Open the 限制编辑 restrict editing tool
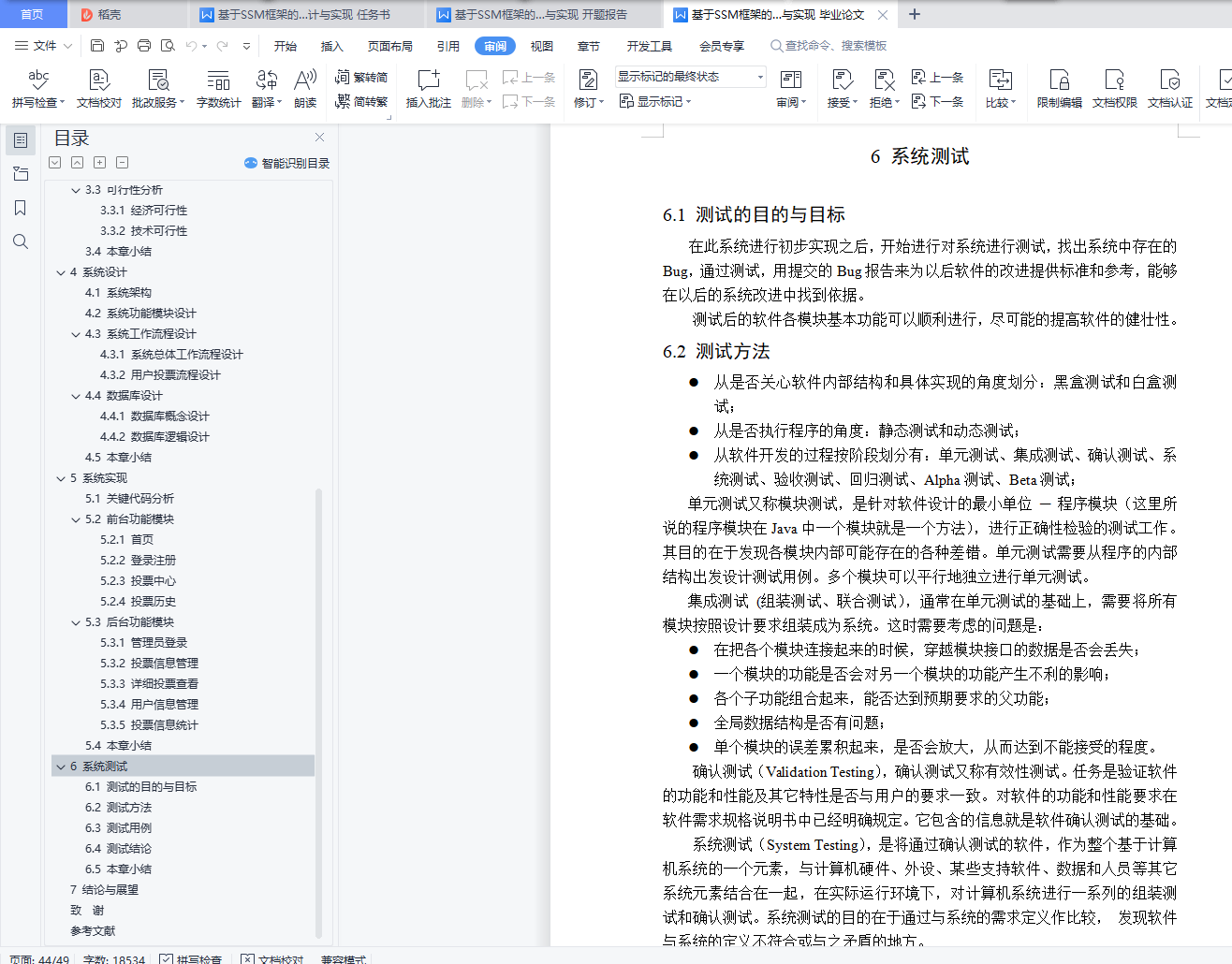This screenshot has width=1232, height=964. point(1060,89)
